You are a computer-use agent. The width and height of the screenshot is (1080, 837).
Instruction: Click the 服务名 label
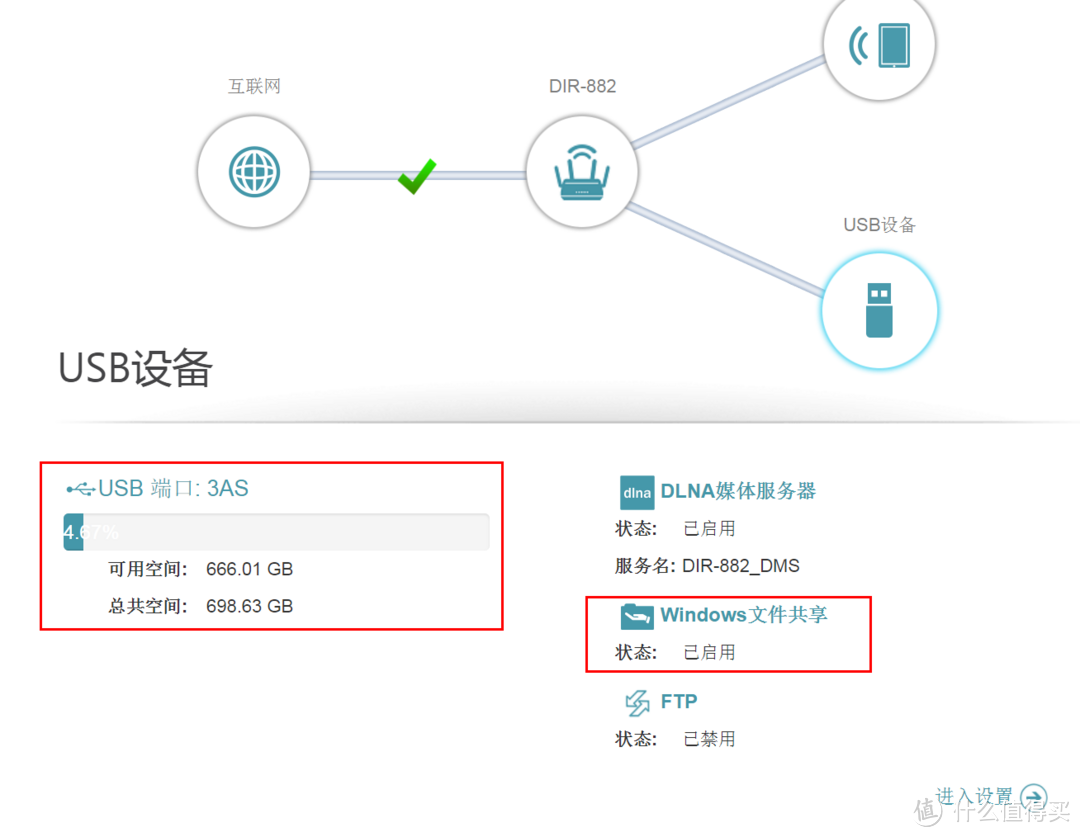(x=645, y=566)
